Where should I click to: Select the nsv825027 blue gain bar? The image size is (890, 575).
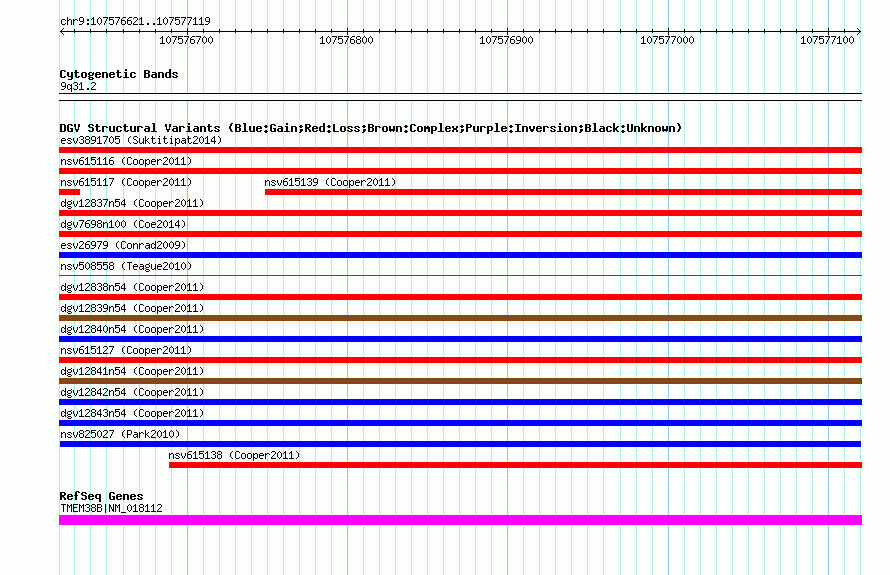[460, 444]
